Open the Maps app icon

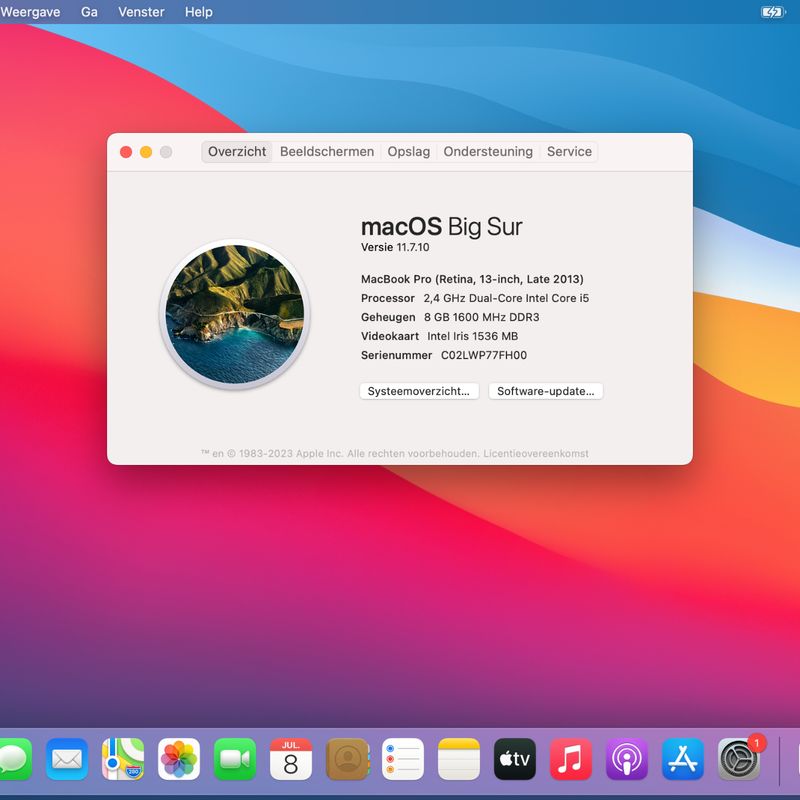123,759
